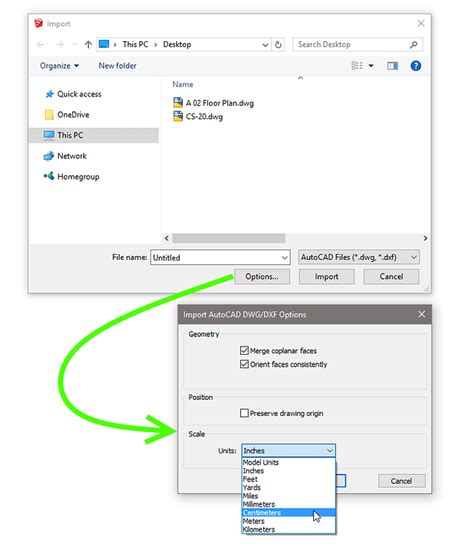Expand the address bar history dropdown
Image resolution: width=474 pixels, height=552 pixels.
click(265, 45)
